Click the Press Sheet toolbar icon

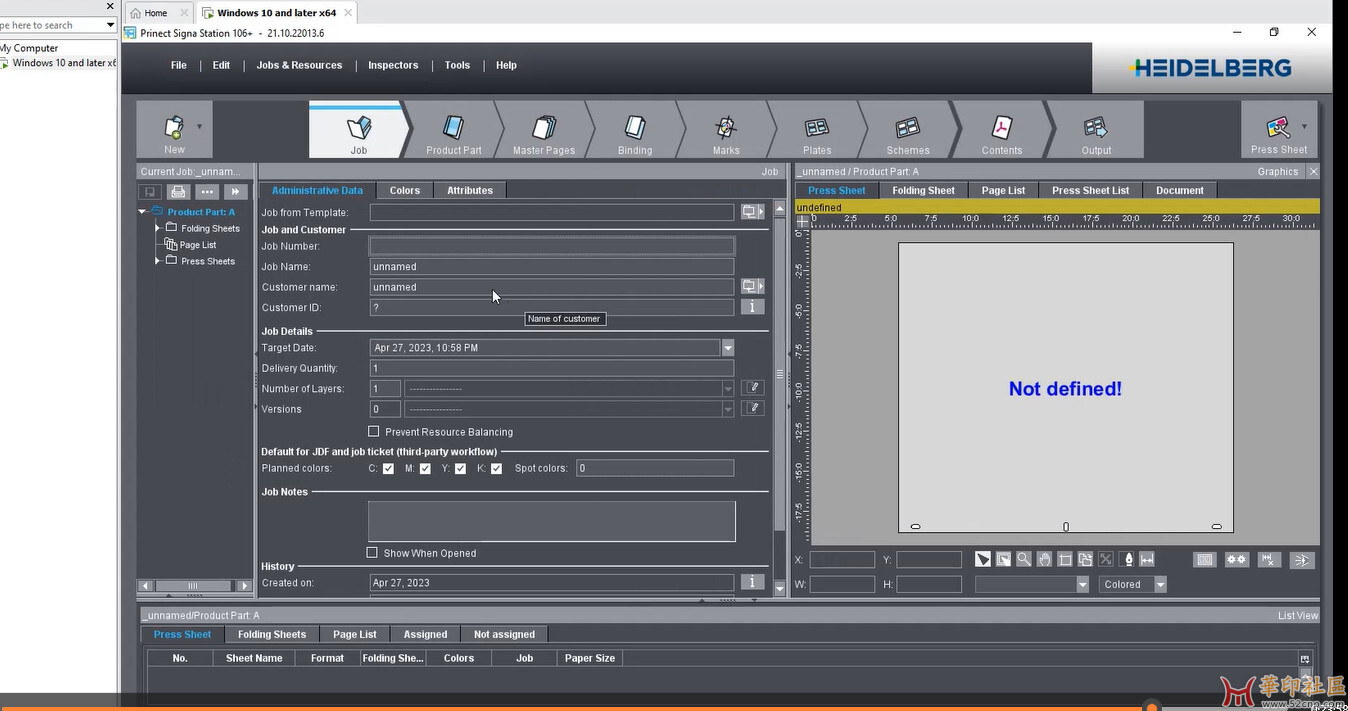(1278, 128)
